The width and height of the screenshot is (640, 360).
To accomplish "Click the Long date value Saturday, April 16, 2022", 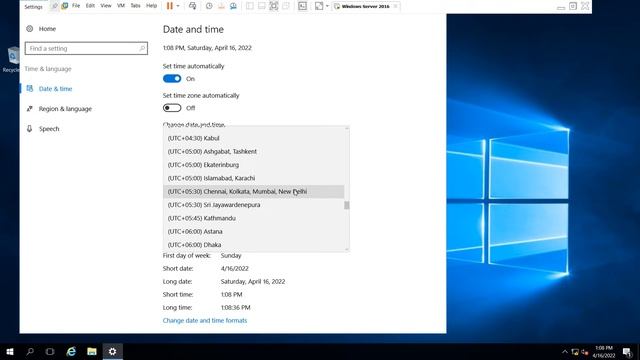I will click(253, 282).
